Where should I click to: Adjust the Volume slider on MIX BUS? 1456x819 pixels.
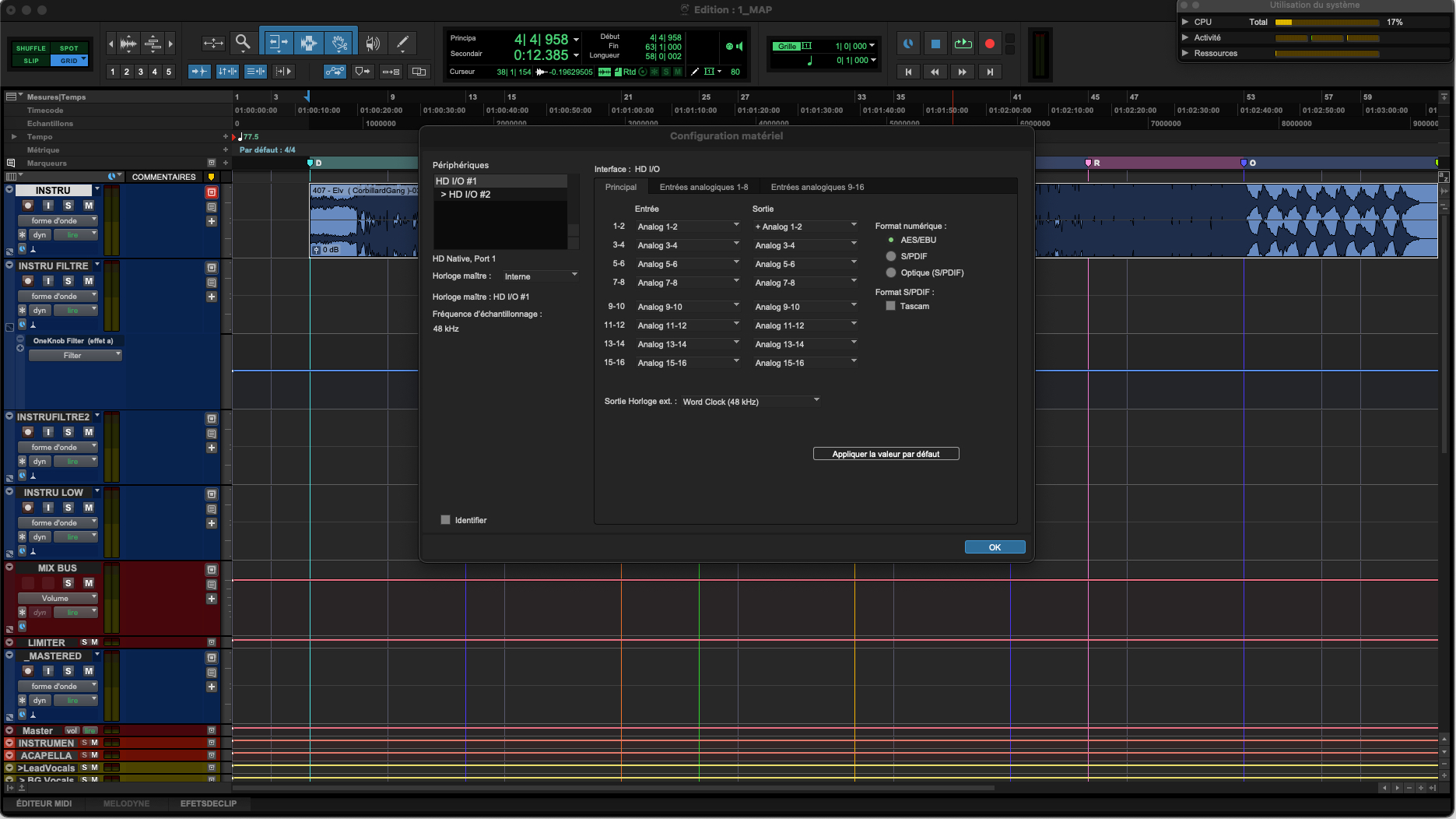coord(58,598)
